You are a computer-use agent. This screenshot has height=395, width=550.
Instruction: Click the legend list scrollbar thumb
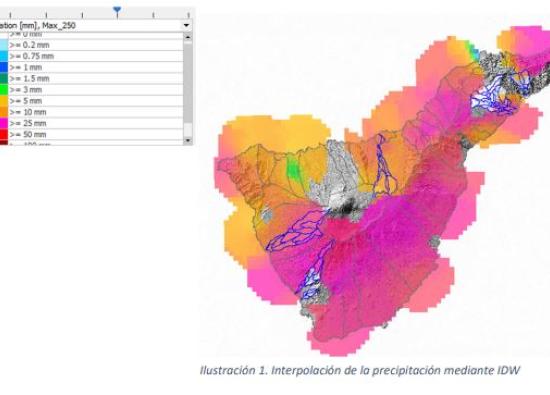188,83
